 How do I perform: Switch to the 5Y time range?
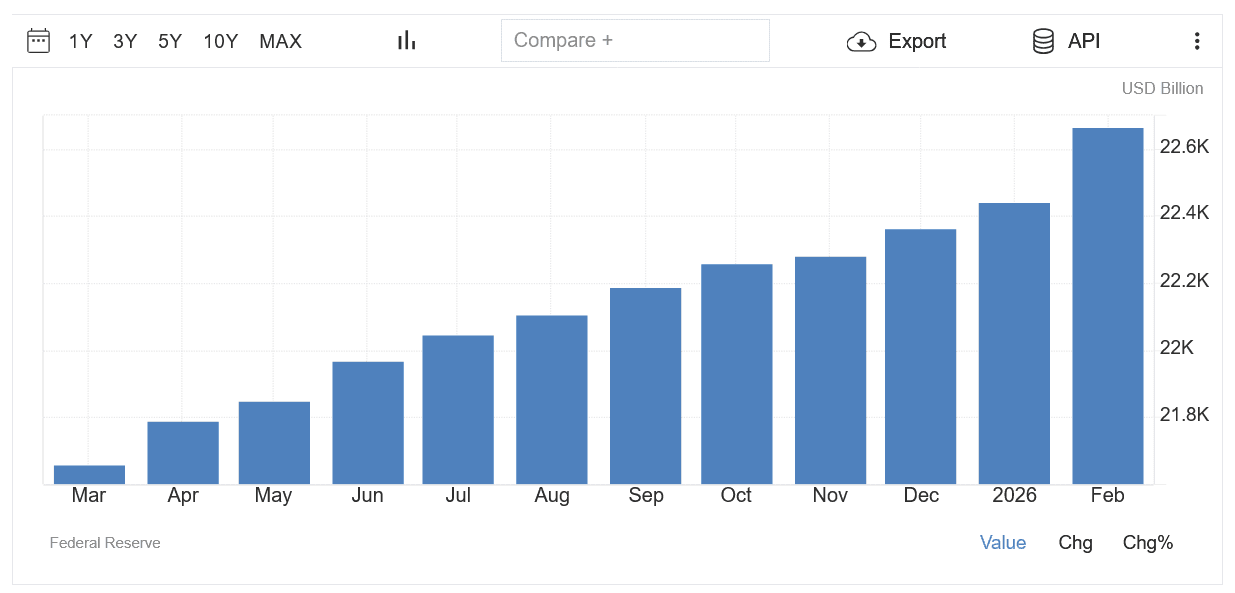pos(170,41)
